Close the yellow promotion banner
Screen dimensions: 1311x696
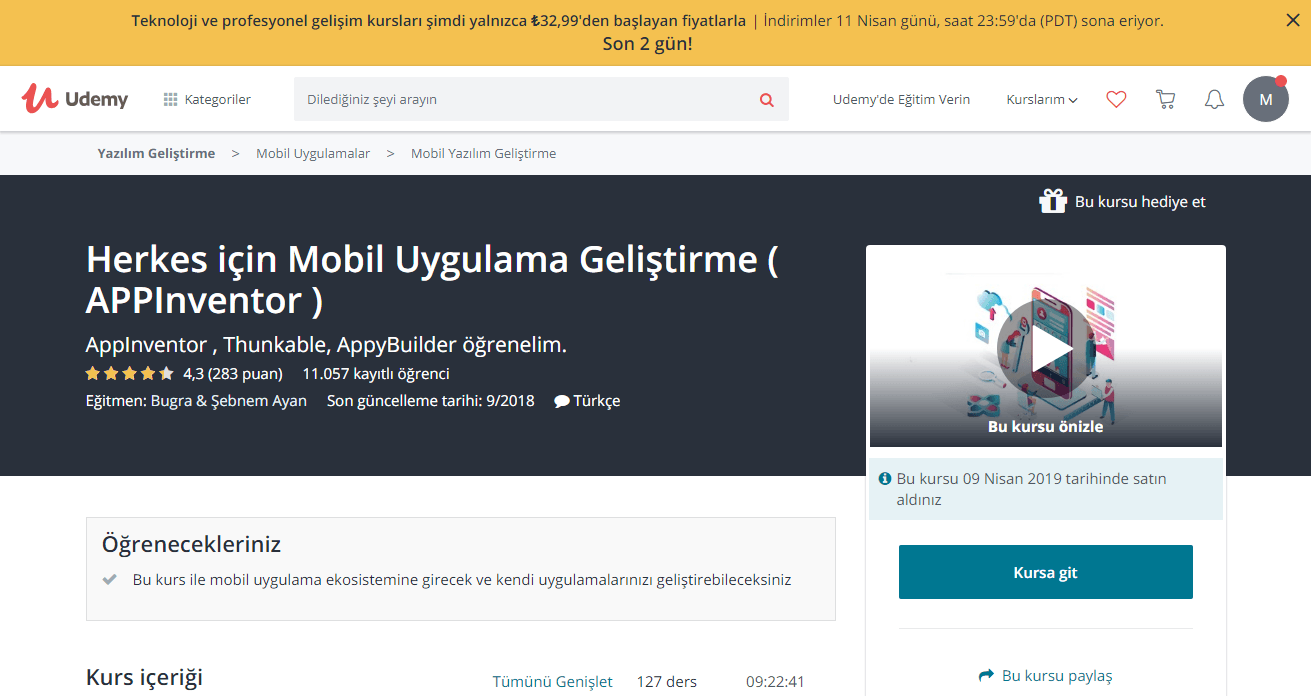pos(1292,20)
